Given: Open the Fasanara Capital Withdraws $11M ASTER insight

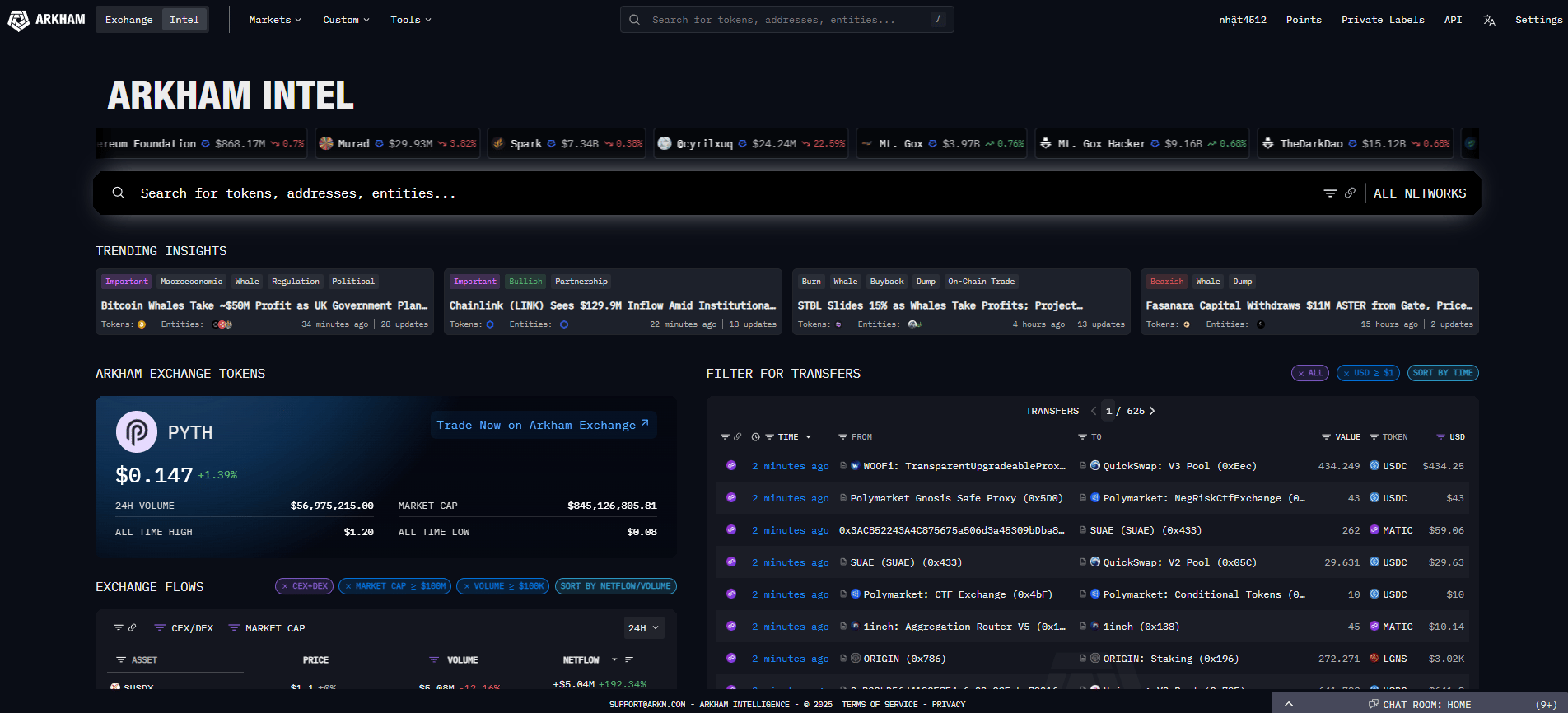Looking at the screenshot, I should 1309,301.
